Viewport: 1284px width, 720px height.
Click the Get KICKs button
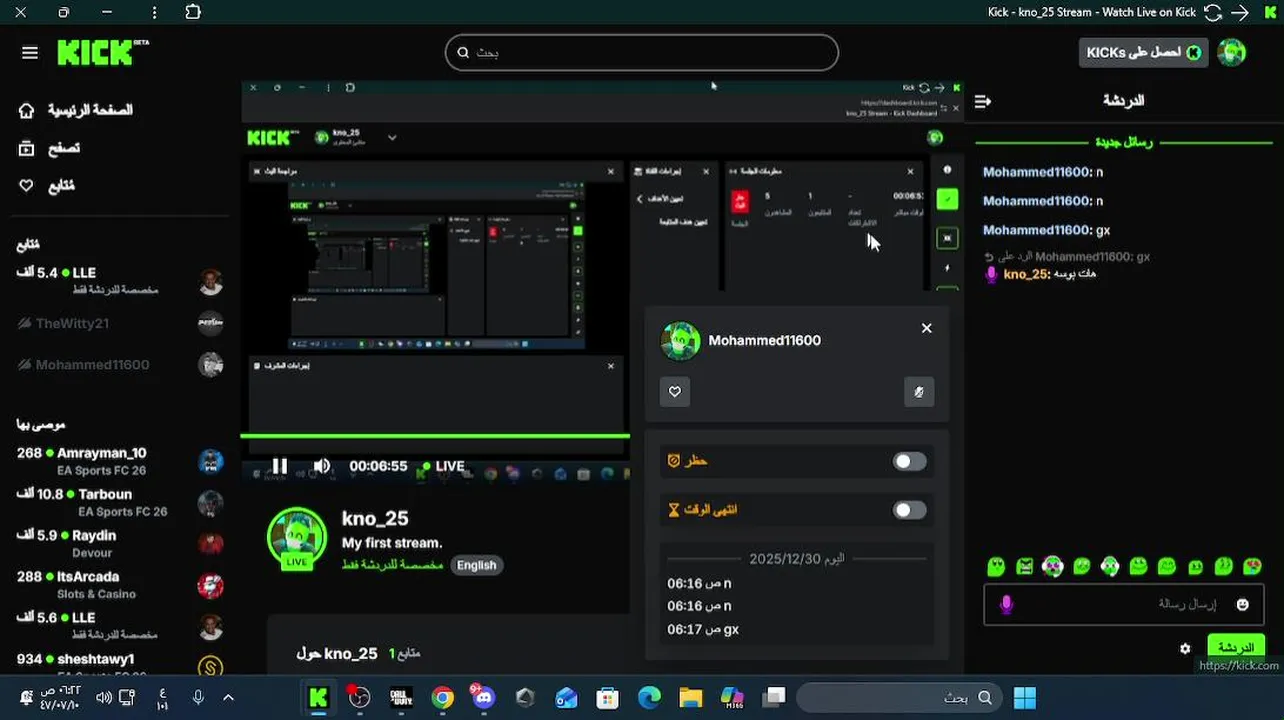pos(1143,52)
